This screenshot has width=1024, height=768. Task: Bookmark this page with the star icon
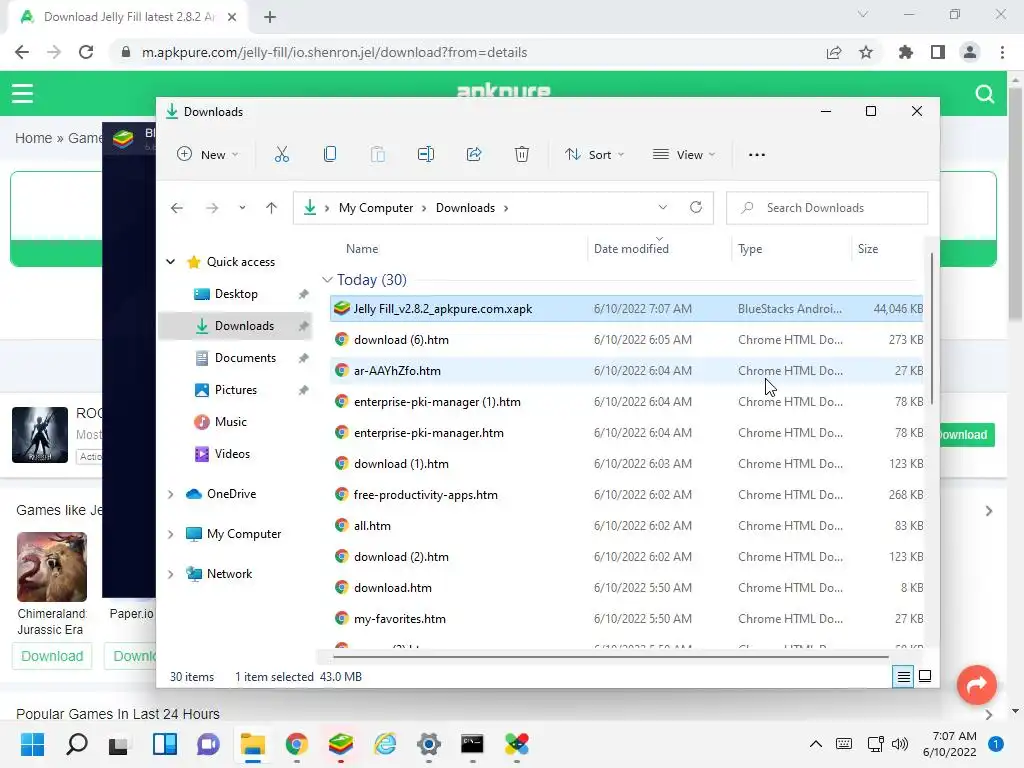click(x=866, y=52)
